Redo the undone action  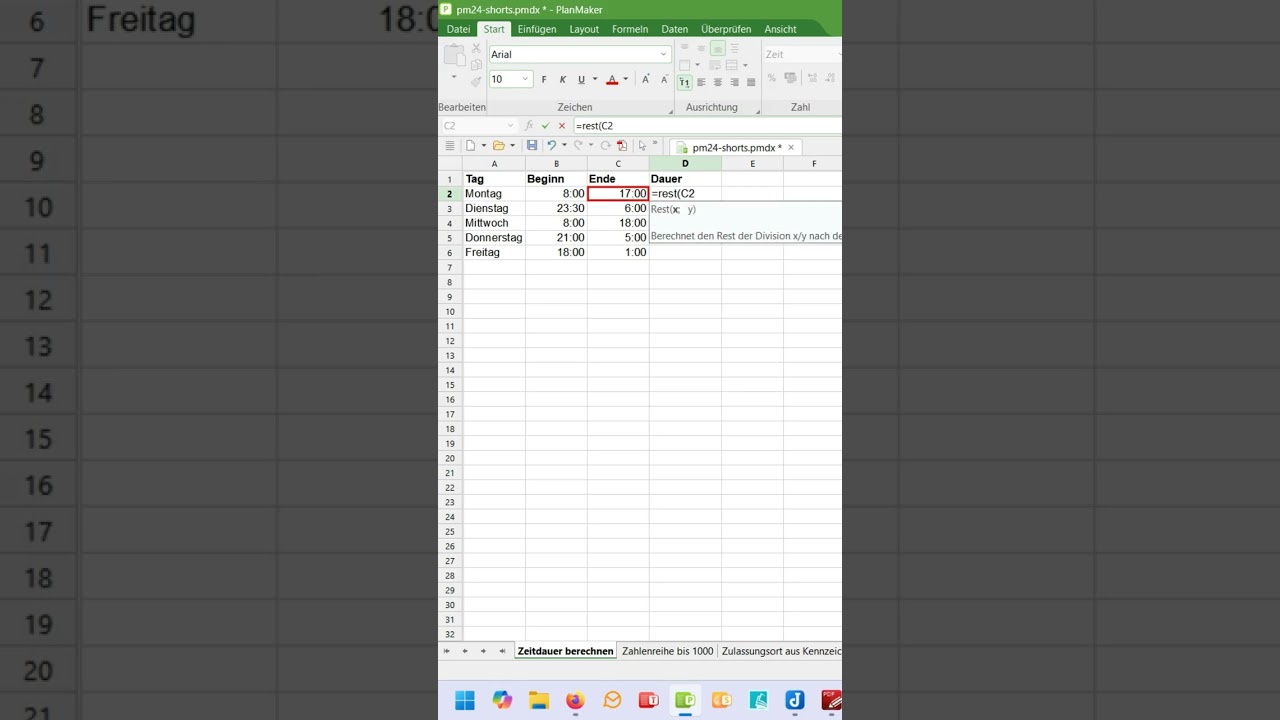tap(578, 145)
